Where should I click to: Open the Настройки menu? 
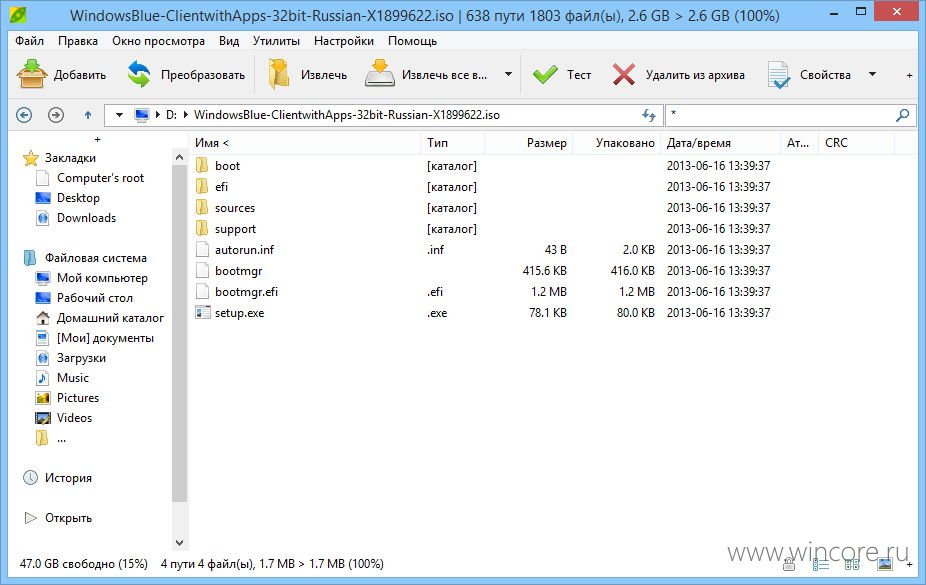coord(344,41)
